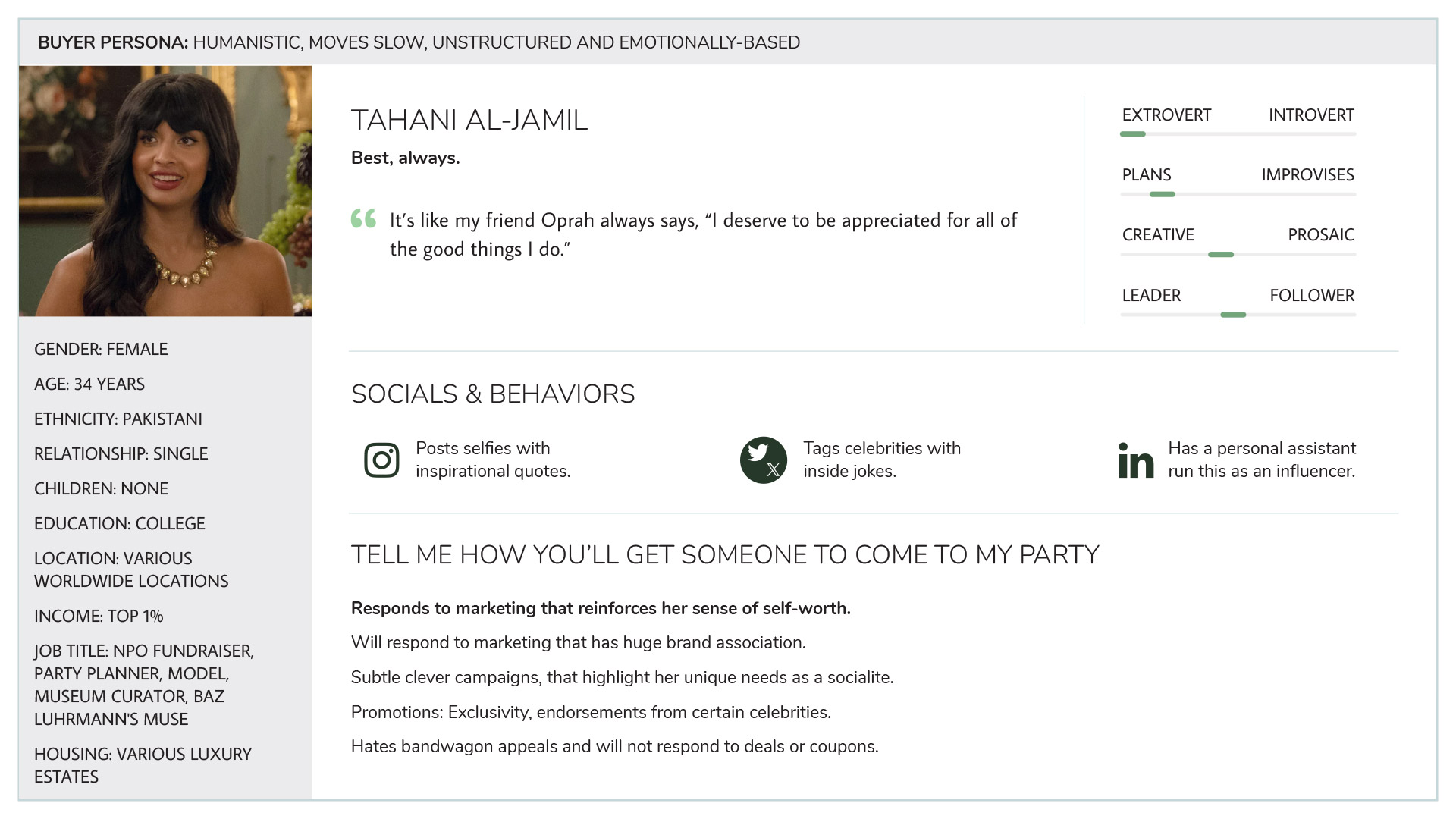Click 'Tags celebrities with inside jokes' text
The image size is (1456, 819).
(x=881, y=460)
